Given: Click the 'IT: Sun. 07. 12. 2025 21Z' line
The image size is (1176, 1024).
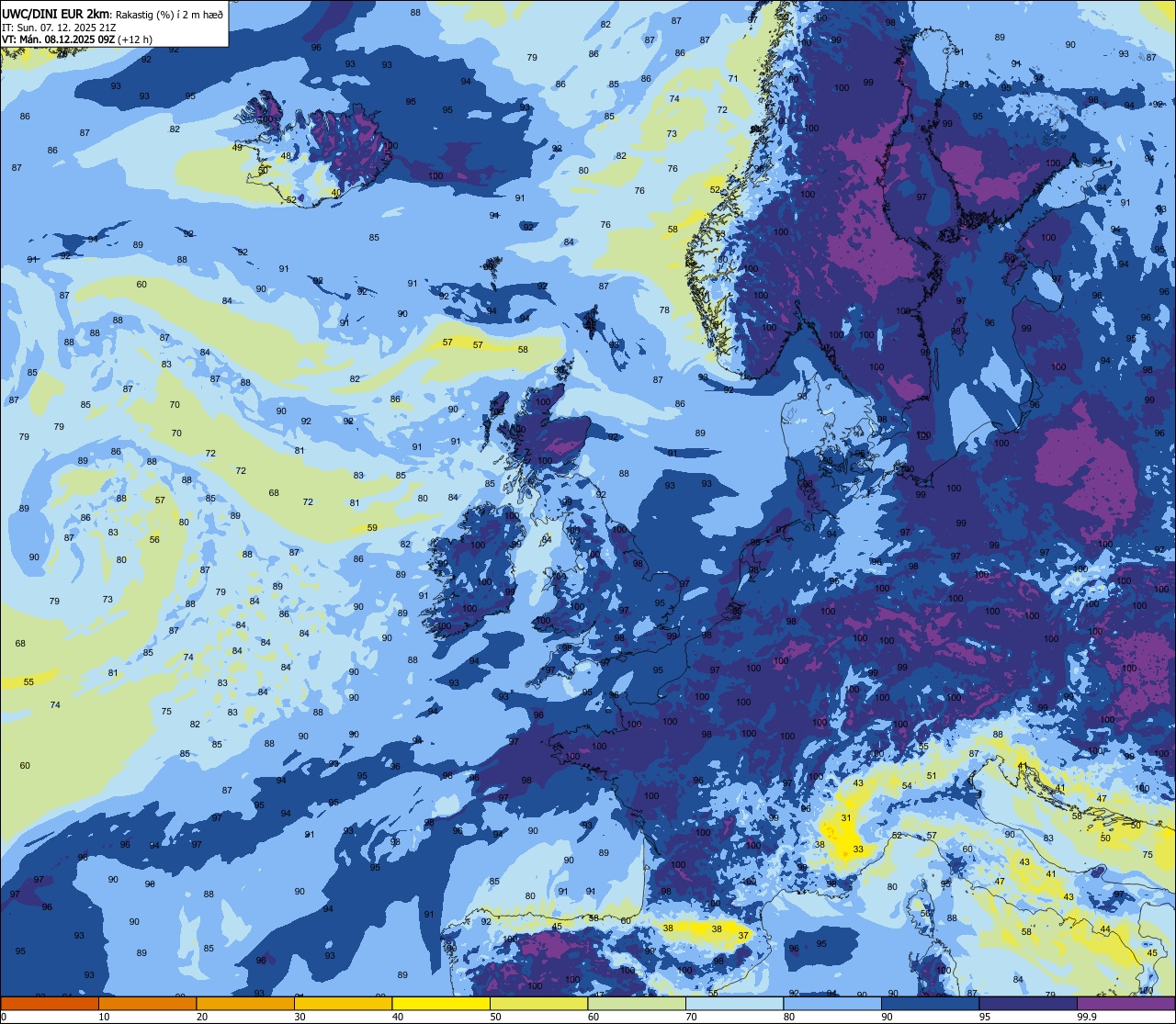Looking at the screenshot, I should point(59,28).
